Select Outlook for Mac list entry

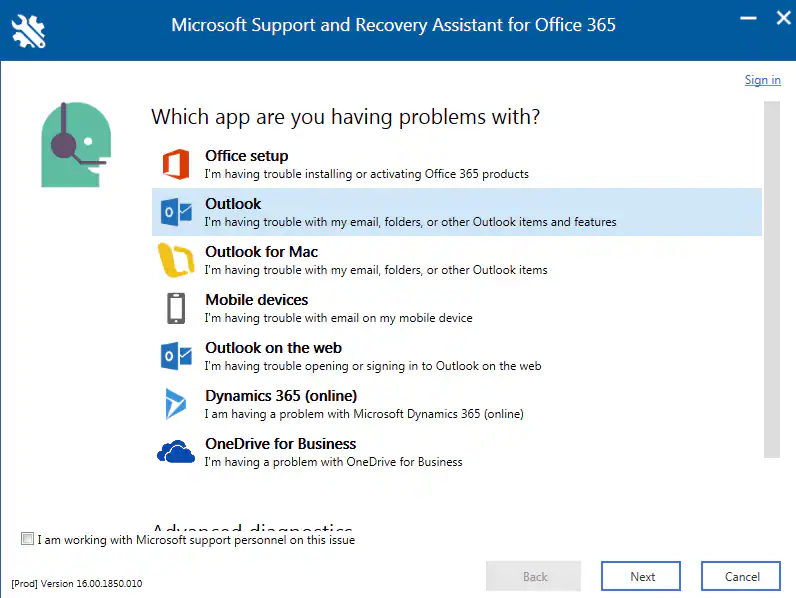(x=261, y=252)
